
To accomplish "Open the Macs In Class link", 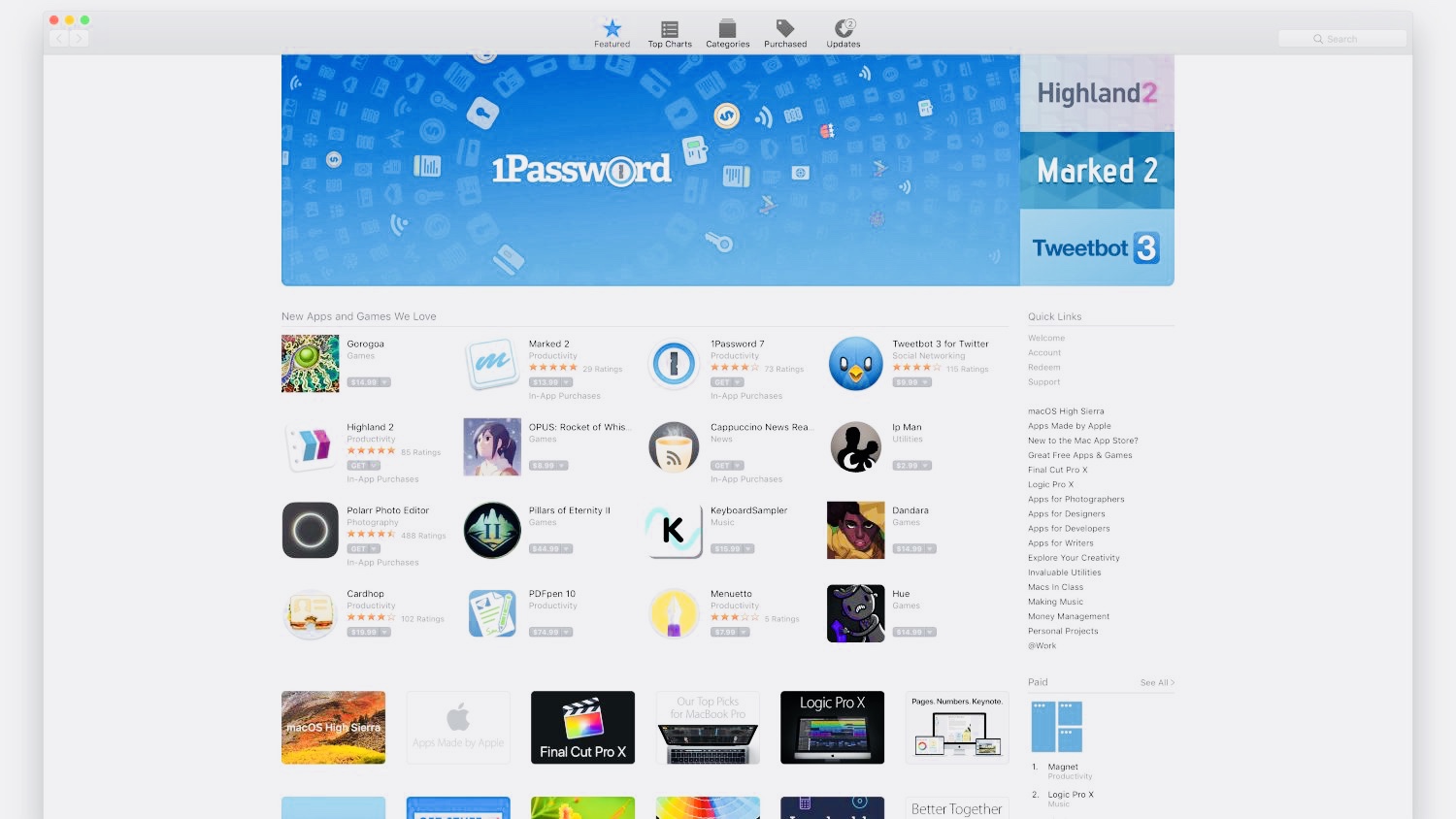I will [x=1056, y=587].
